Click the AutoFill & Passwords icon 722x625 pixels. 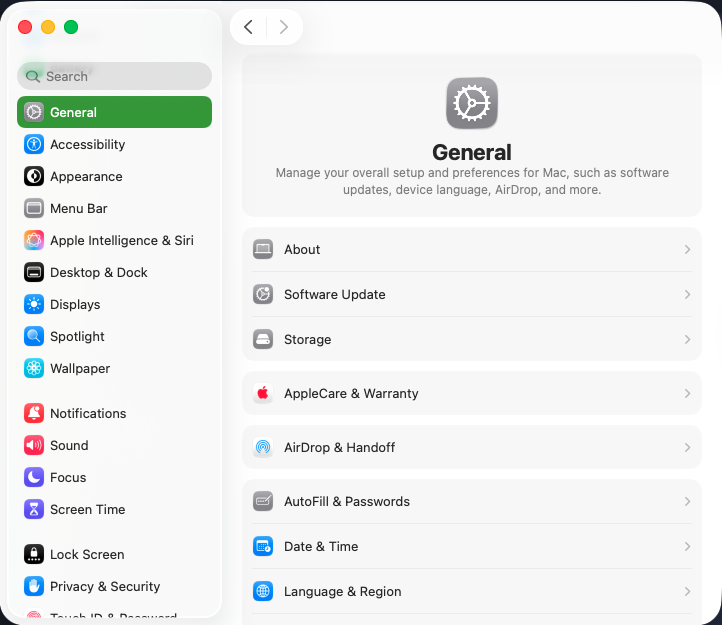pyautogui.click(x=263, y=501)
